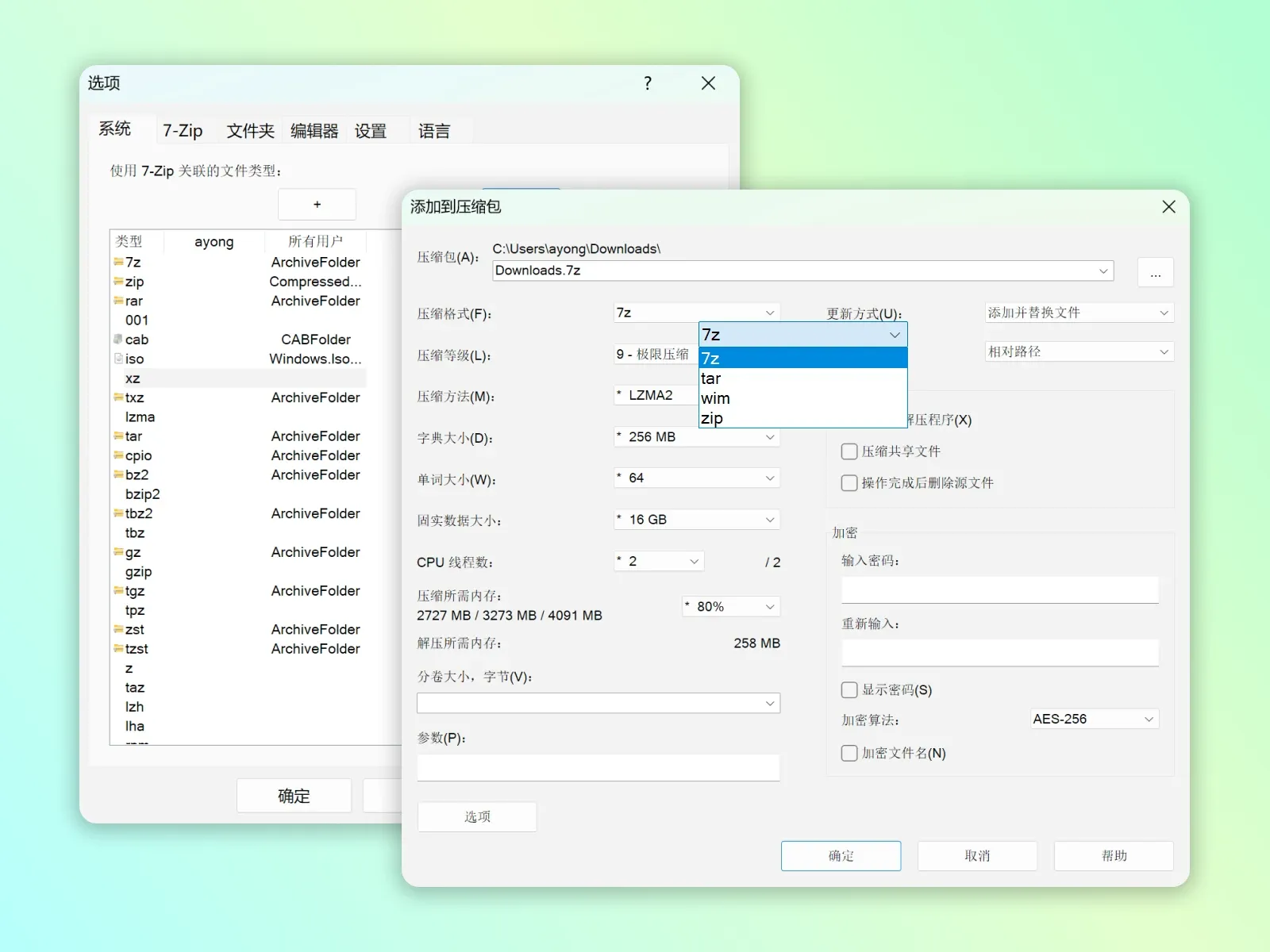
Task: Open the relative path mode dropdown
Action: click(1079, 351)
